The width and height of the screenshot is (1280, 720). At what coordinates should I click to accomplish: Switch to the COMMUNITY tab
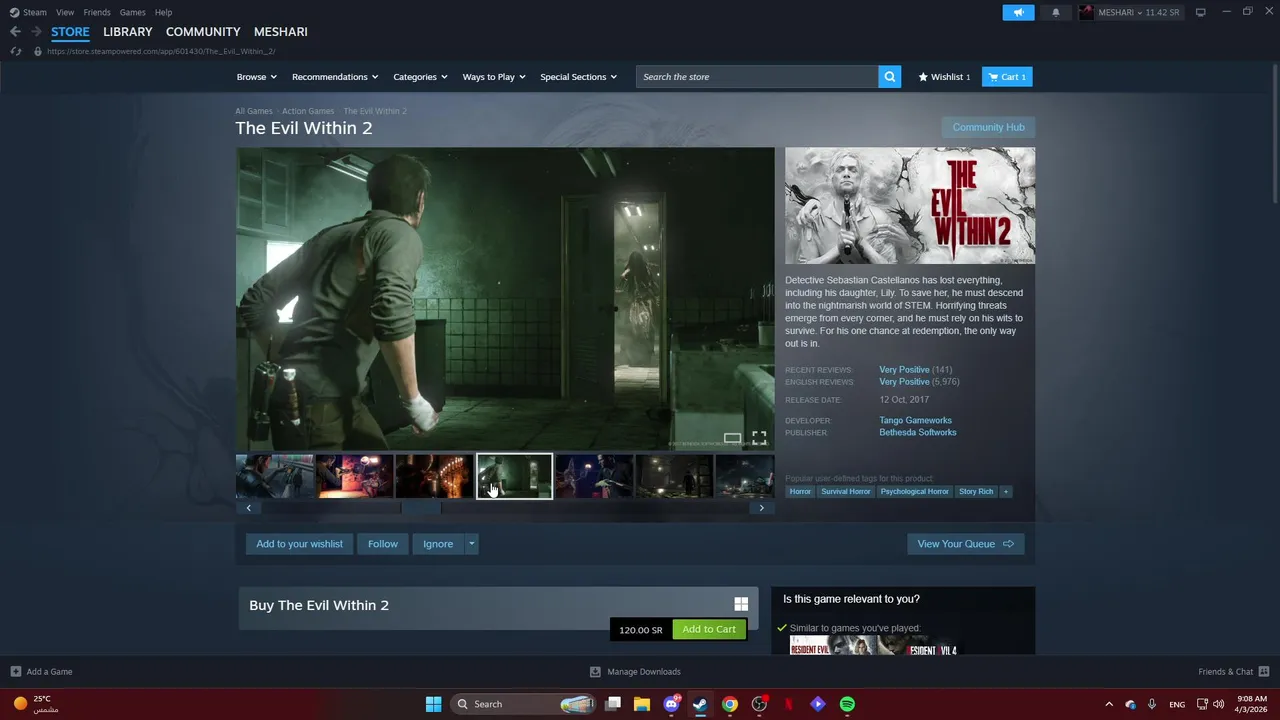point(203,32)
